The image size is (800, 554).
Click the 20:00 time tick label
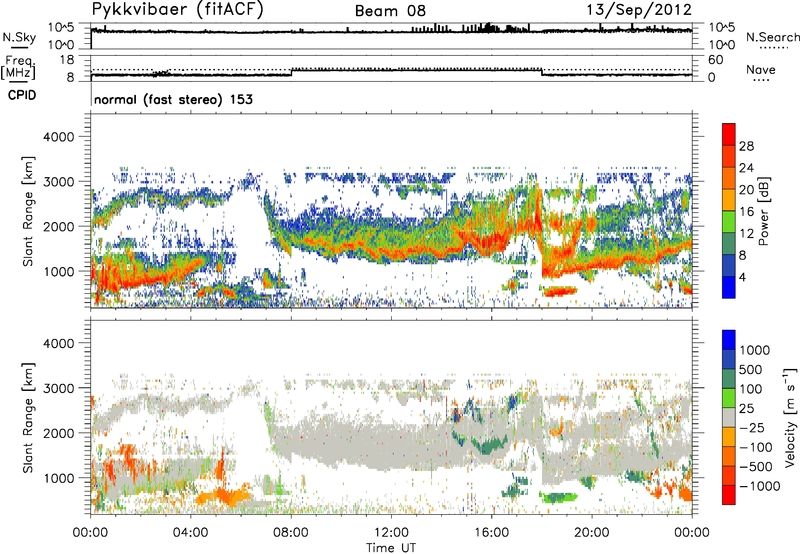click(x=592, y=533)
